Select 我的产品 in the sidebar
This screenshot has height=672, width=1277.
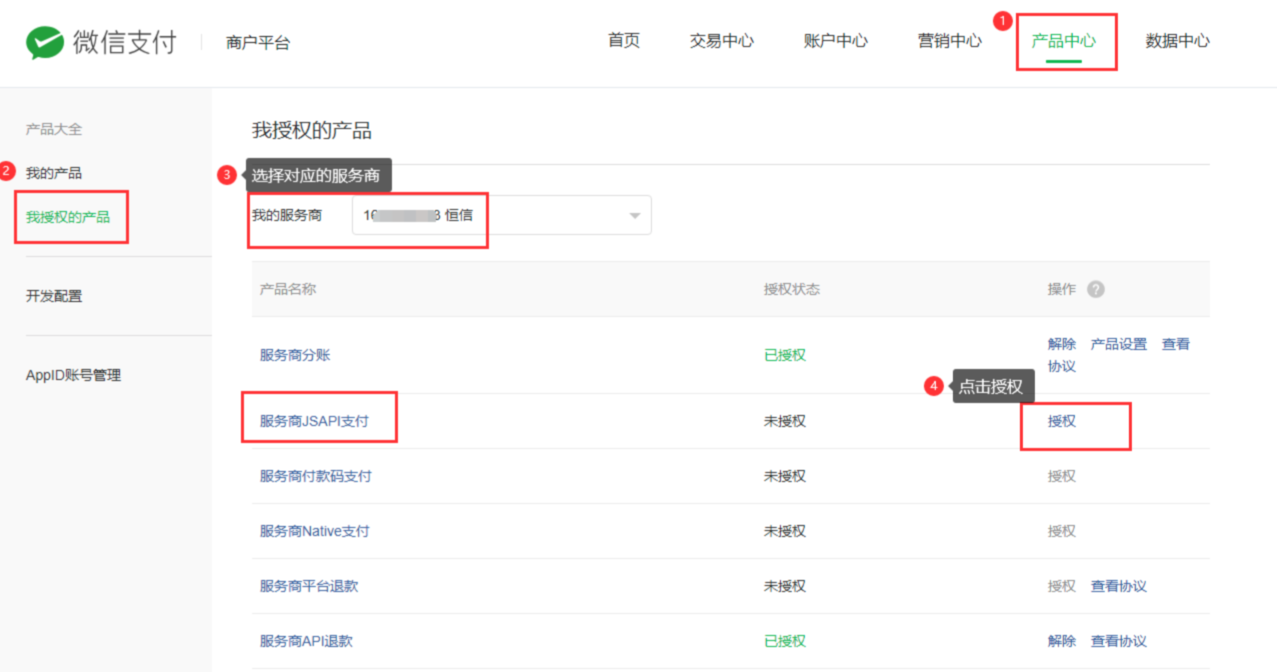point(54,173)
